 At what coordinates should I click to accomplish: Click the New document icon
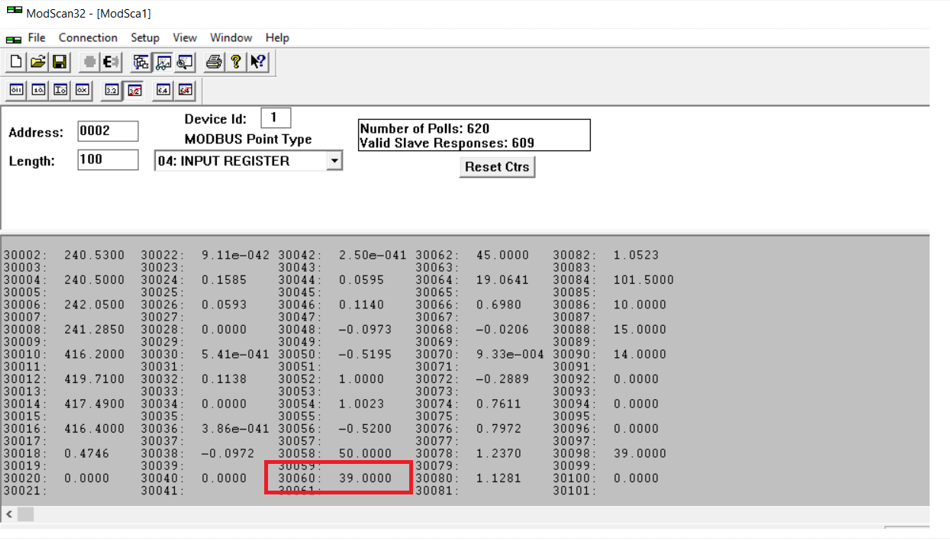(16, 62)
